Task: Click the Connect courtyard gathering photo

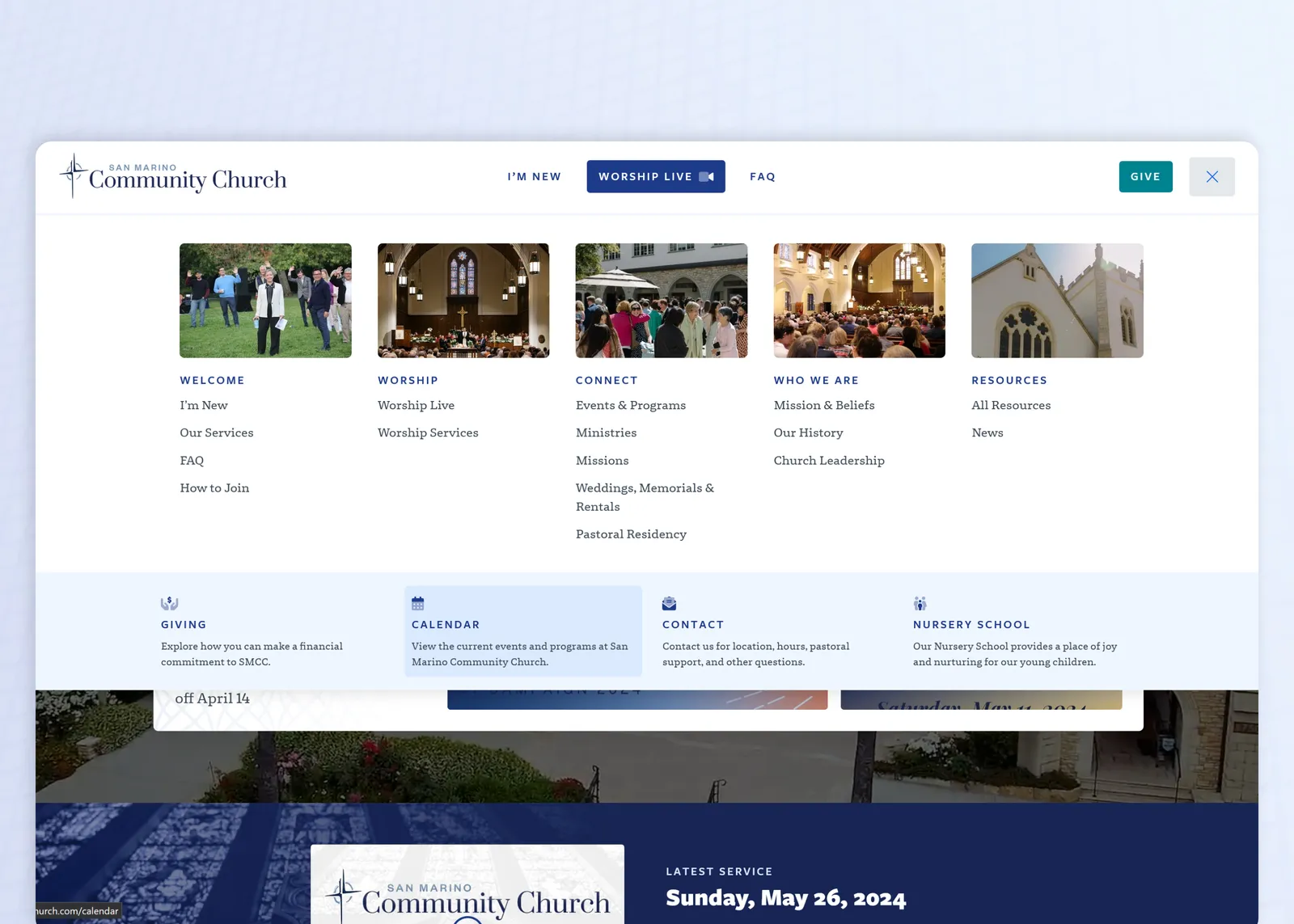Action: [662, 300]
